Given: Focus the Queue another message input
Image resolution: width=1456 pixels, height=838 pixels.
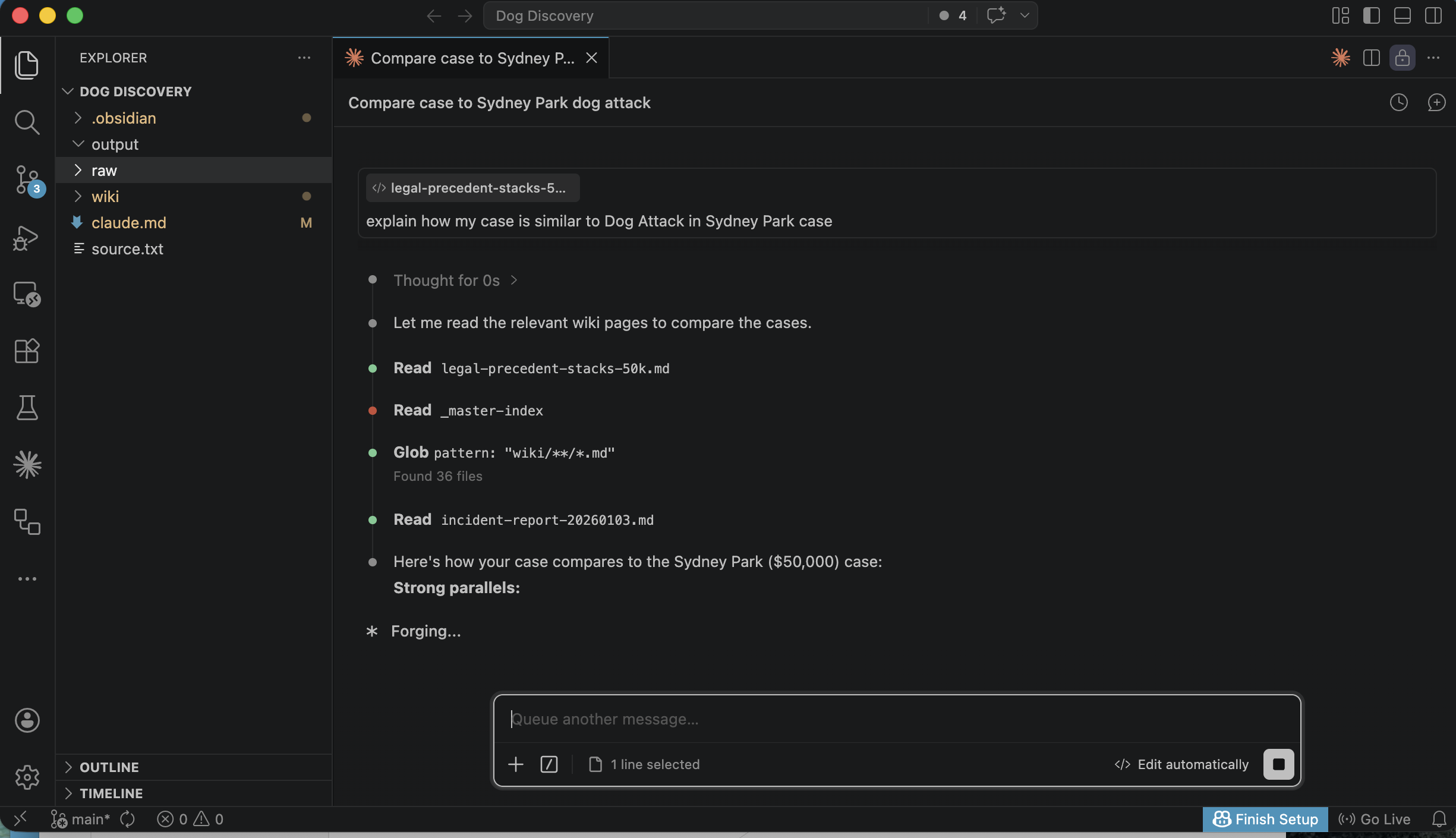Looking at the screenshot, I should (x=897, y=719).
